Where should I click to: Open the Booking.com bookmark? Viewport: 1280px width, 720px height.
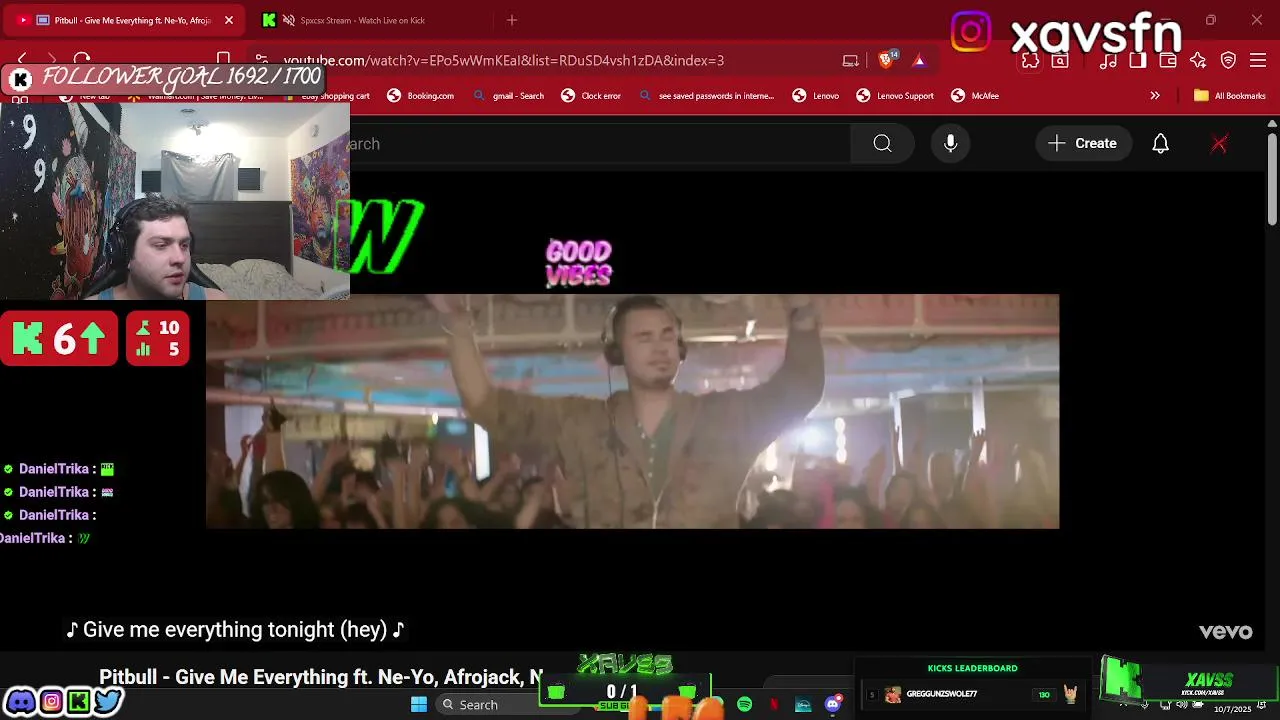(x=420, y=96)
